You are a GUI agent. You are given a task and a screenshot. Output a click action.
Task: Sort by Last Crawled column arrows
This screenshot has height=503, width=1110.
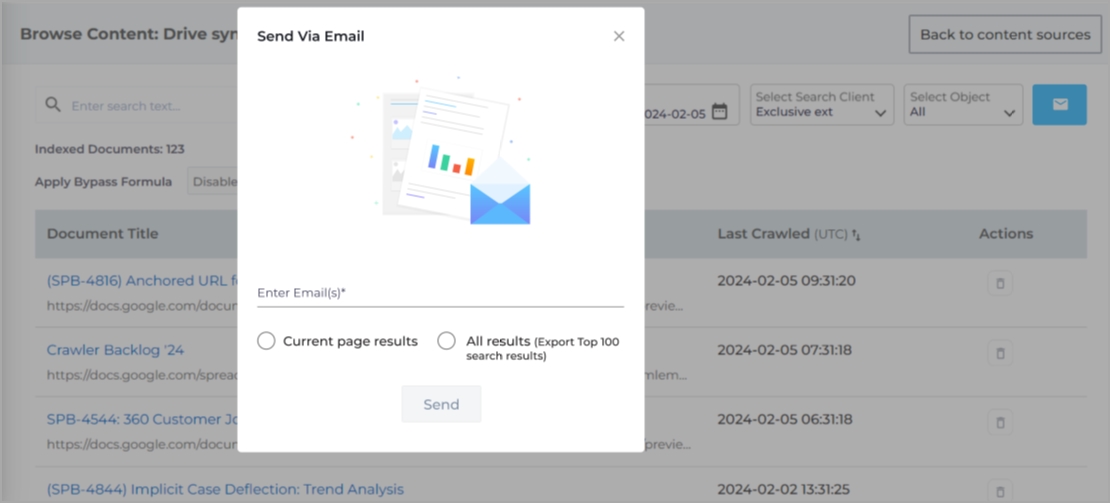[856, 234]
